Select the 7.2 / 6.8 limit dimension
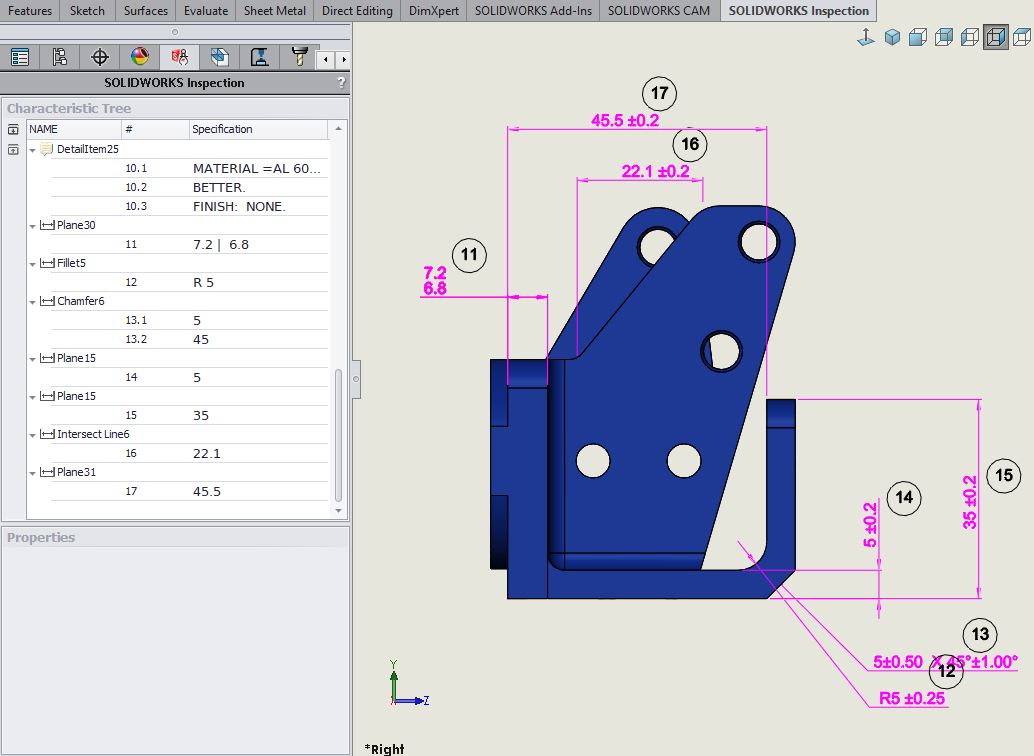Screen dimensions: 1034x756 click(x=435, y=280)
